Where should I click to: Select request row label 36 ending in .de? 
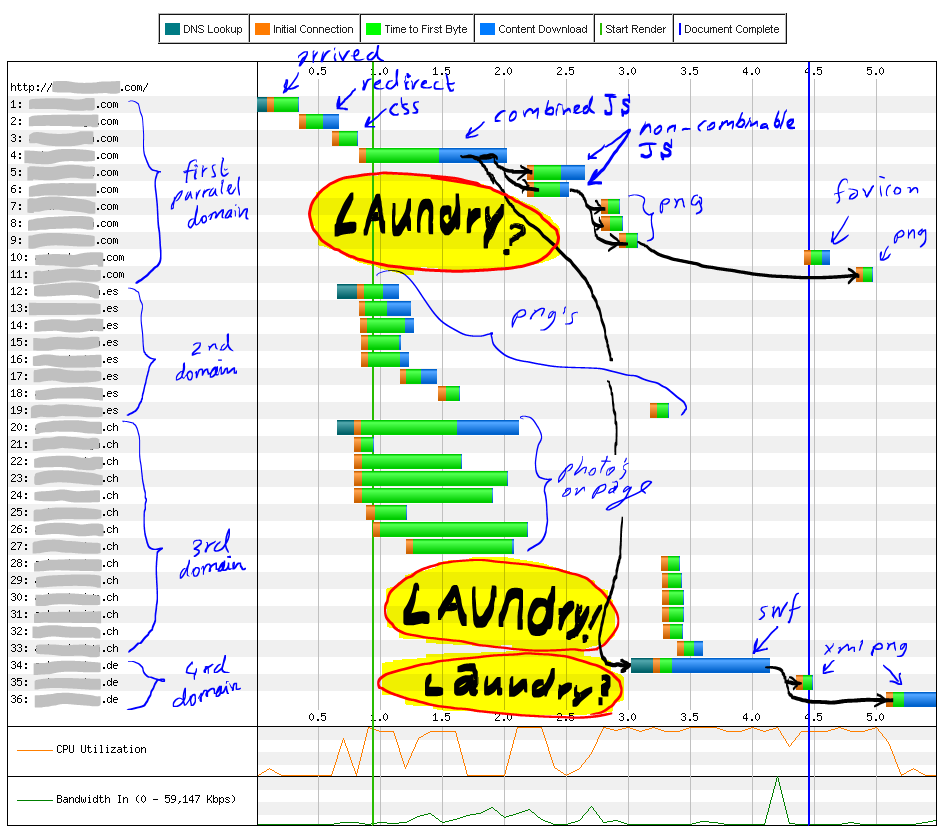[64, 699]
